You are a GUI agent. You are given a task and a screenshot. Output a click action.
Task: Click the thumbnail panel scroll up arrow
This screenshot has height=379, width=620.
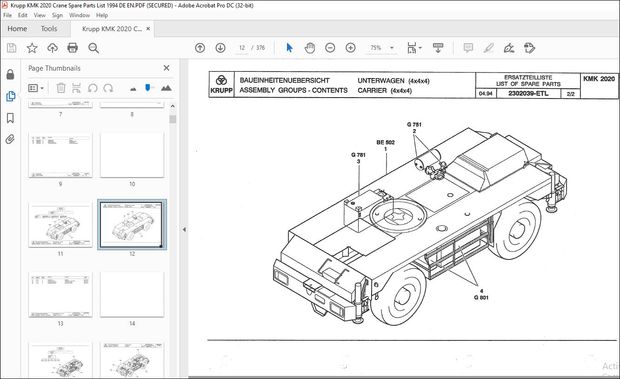(x=172, y=106)
